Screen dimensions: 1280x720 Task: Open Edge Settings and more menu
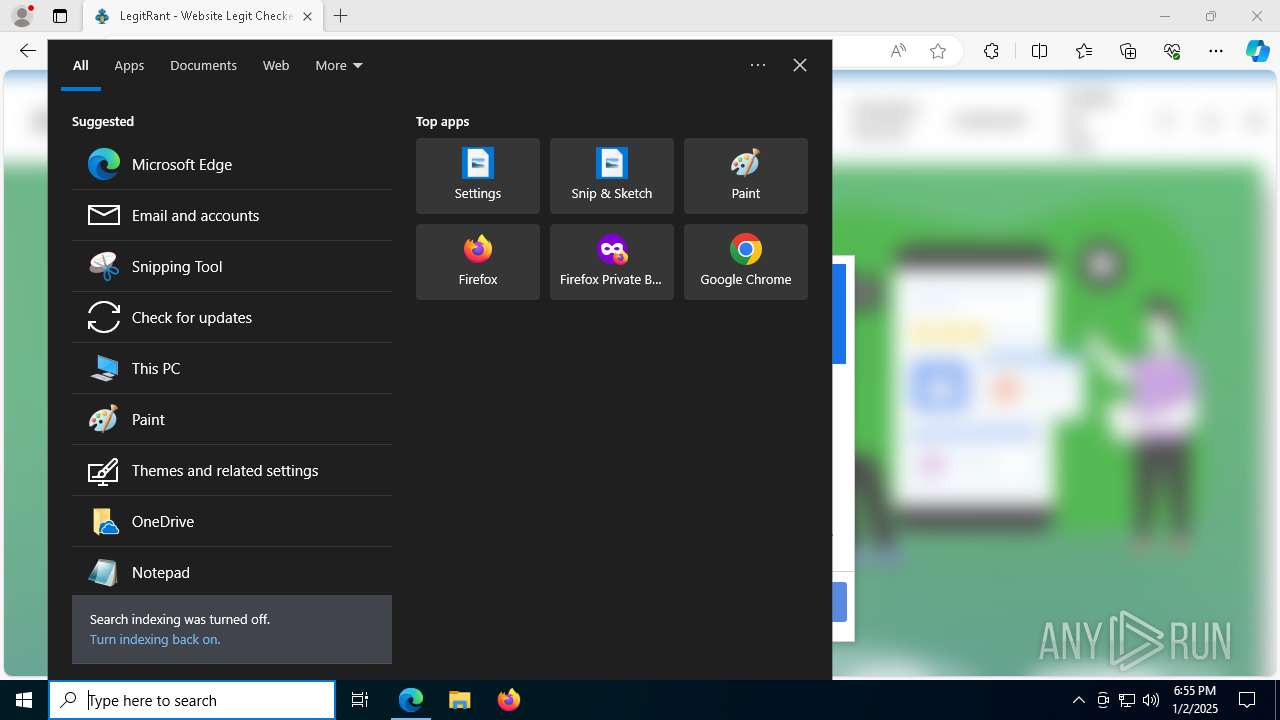[1216, 51]
